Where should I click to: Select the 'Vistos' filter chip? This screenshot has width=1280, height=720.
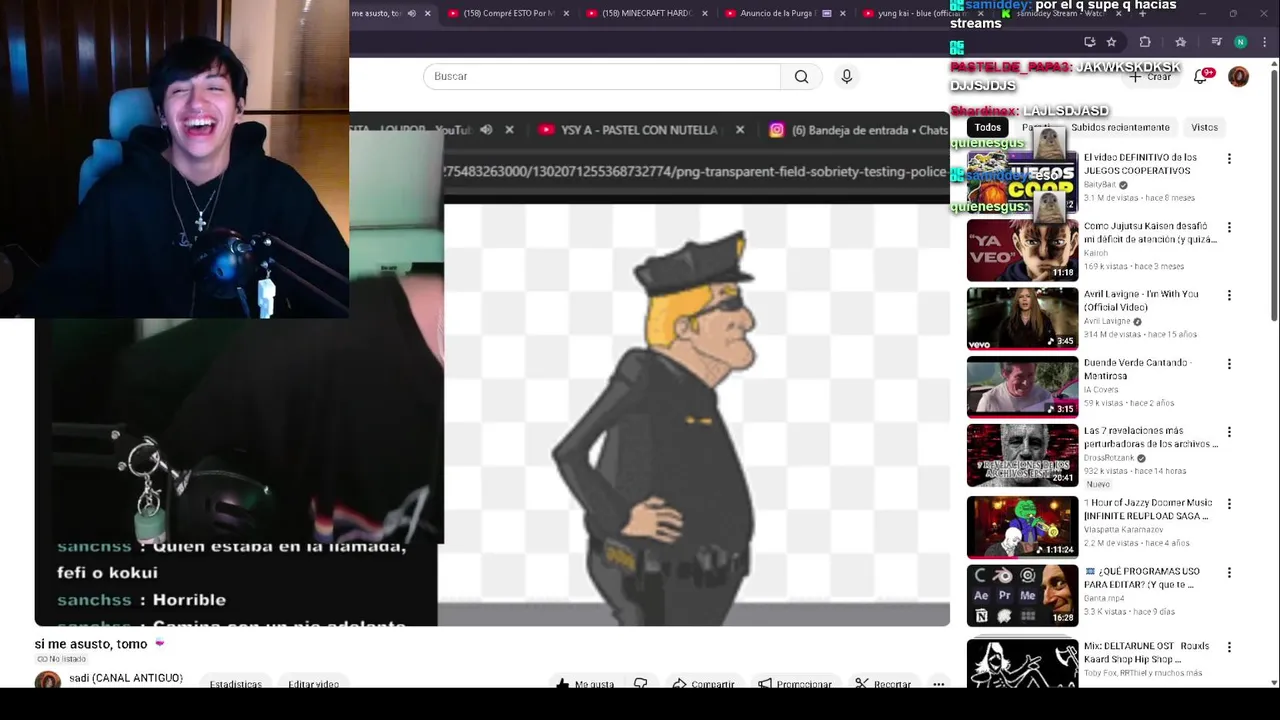point(1204,127)
